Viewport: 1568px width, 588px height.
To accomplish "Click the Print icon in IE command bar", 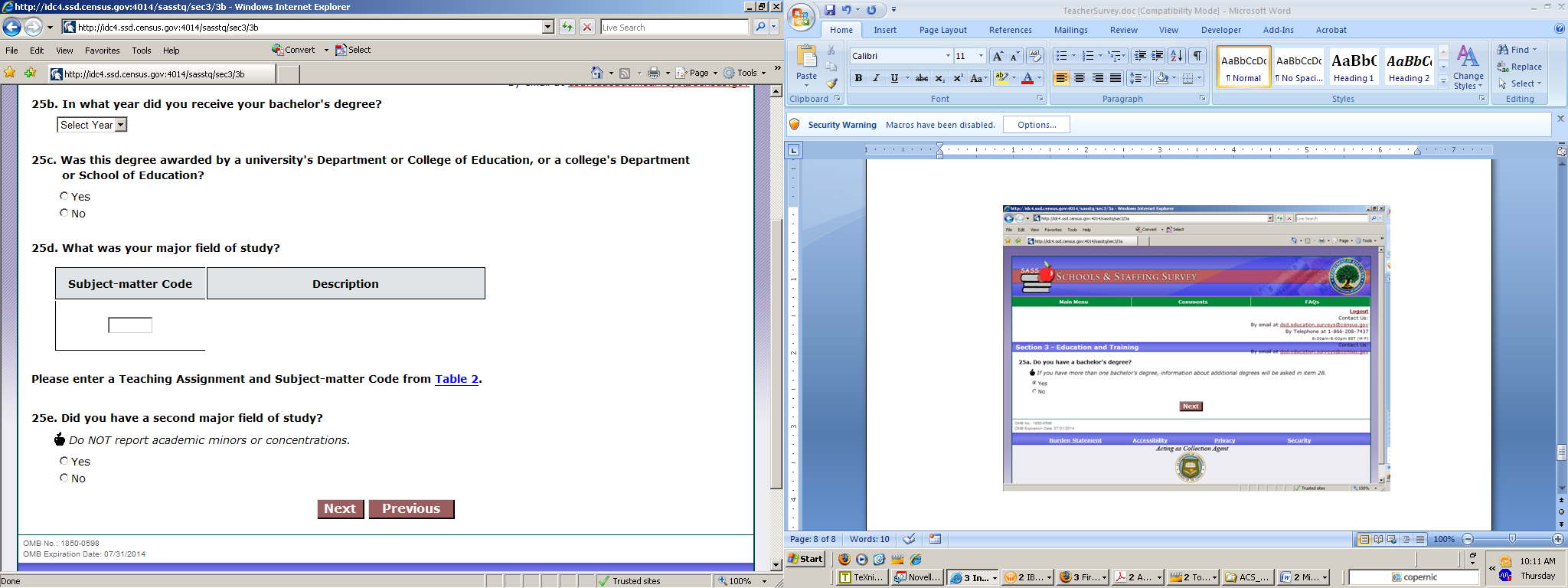I will coord(654,73).
